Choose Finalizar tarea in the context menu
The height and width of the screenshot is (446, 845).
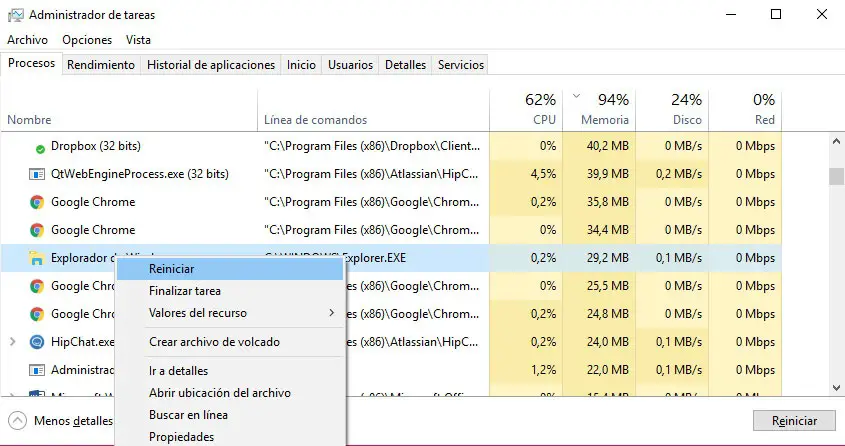230,291
